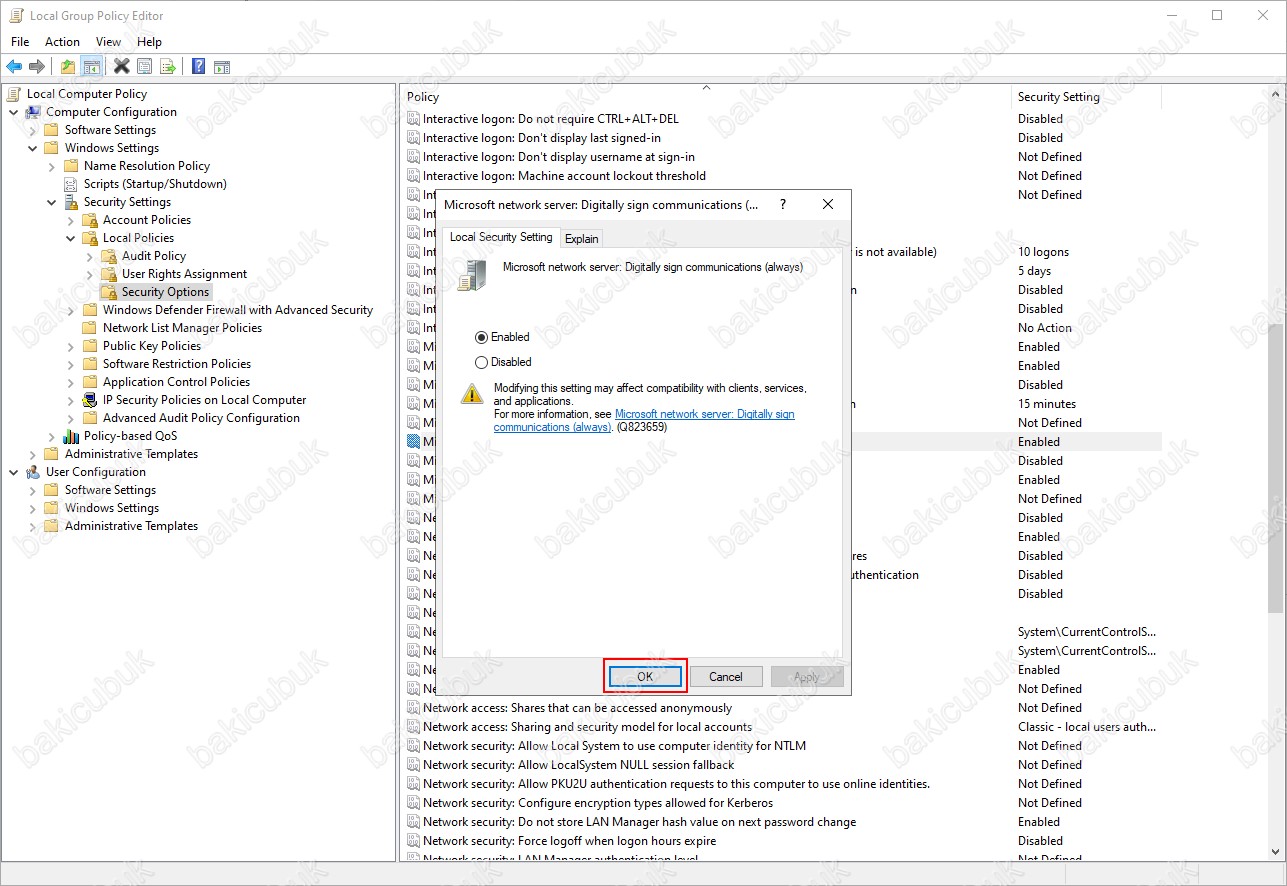Toggle Show/Hide Action Pane icon
Viewport: 1287px width, 886px height.
tap(222, 67)
